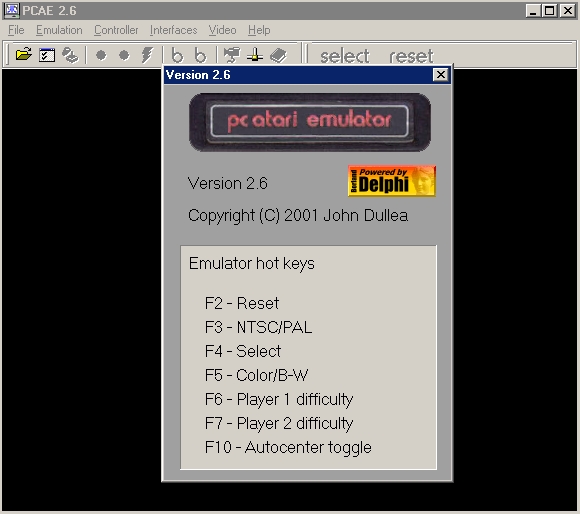Click the 'F10 - Autocenter toggle' line
Viewport: 580px width, 514px height.
tap(288, 448)
